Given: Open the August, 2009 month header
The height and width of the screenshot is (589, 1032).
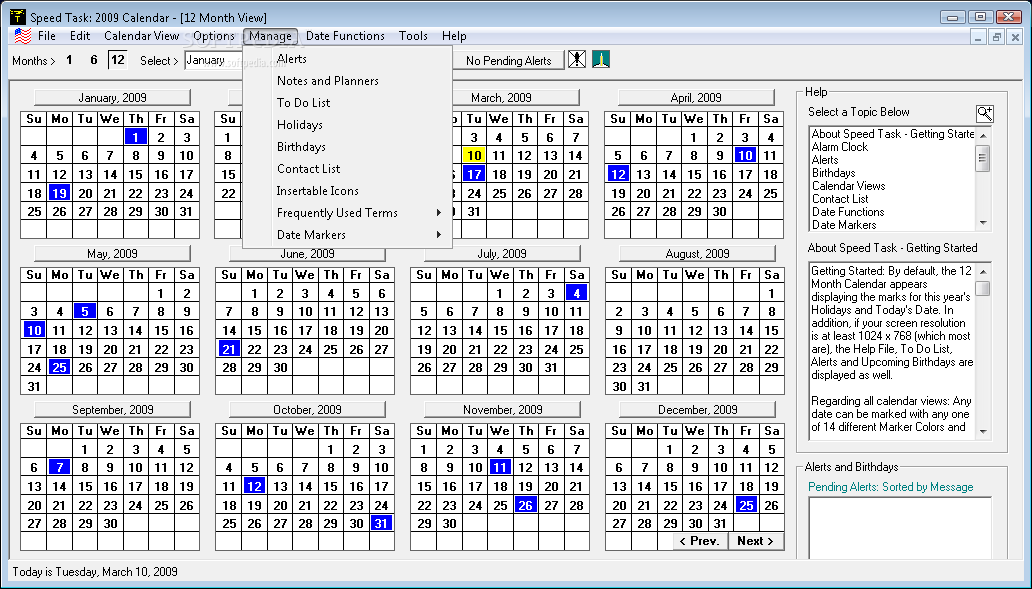Looking at the screenshot, I should tap(697, 253).
